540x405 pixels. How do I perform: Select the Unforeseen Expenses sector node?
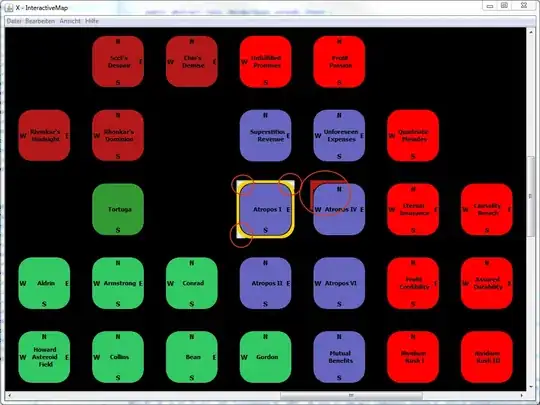pyautogui.click(x=339, y=136)
